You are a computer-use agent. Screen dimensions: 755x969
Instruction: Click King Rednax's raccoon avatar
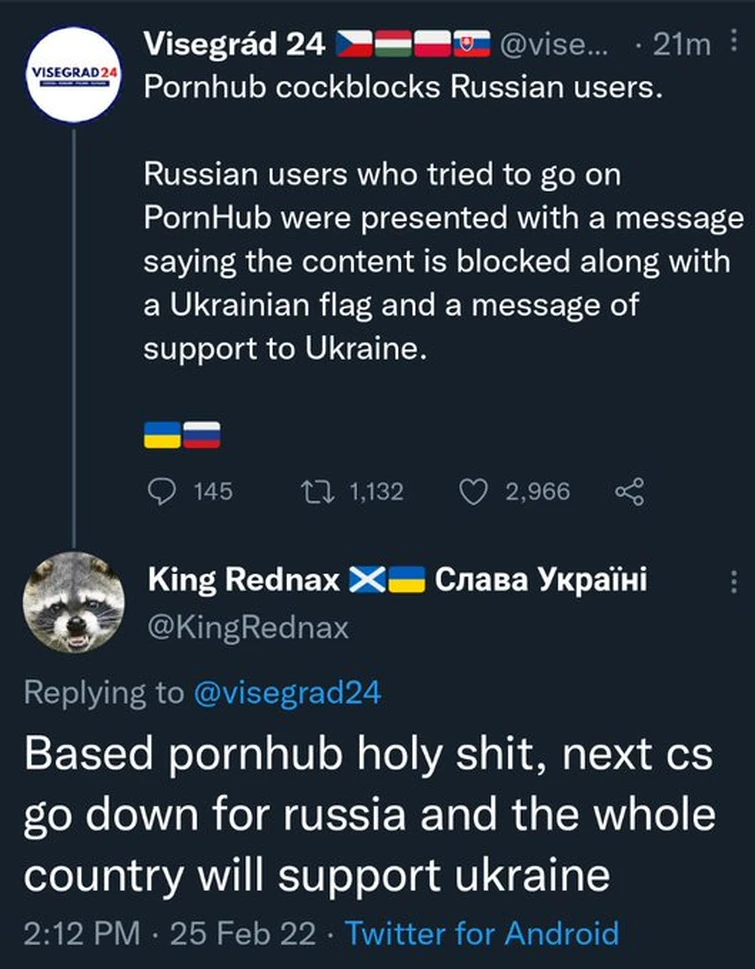click(75, 602)
